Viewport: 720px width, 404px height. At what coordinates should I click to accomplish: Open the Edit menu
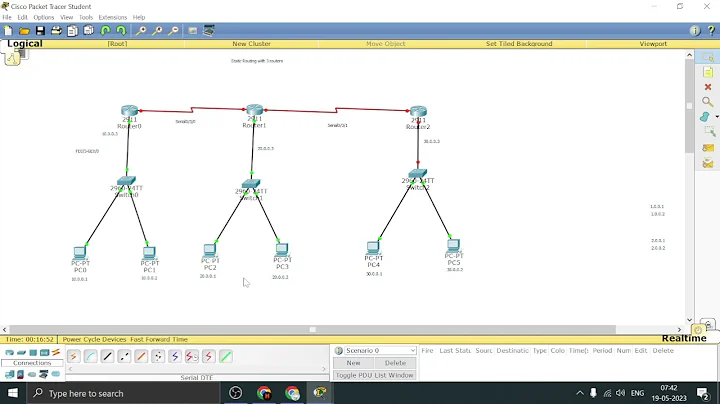(x=22, y=17)
